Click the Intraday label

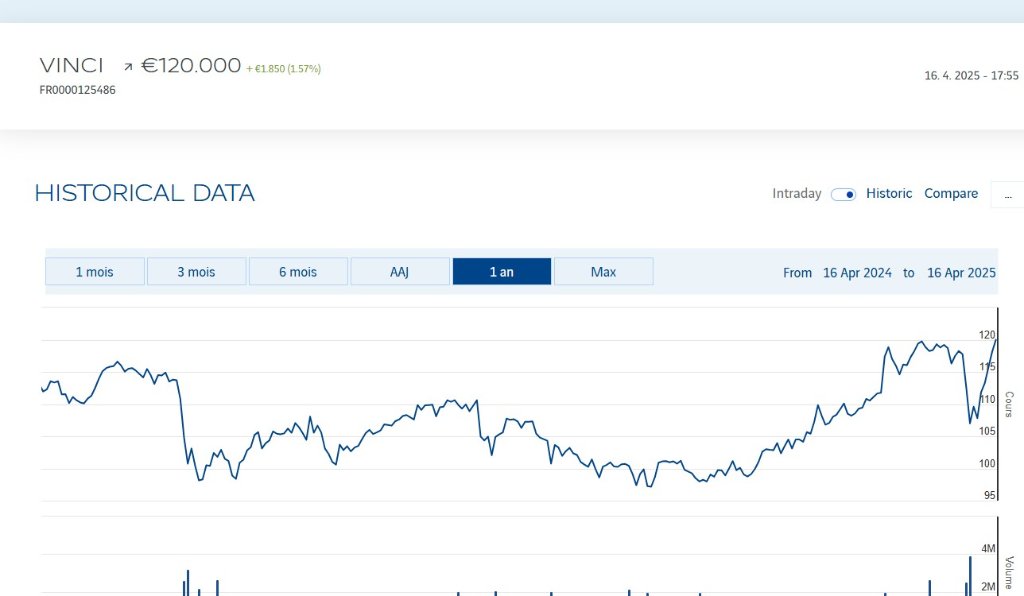(x=797, y=193)
